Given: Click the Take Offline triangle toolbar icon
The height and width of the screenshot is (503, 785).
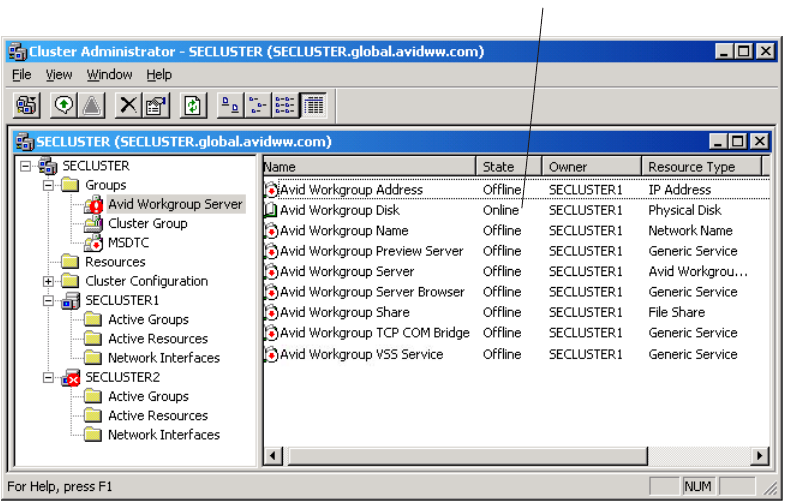Looking at the screenshot, I should (92, 106).
